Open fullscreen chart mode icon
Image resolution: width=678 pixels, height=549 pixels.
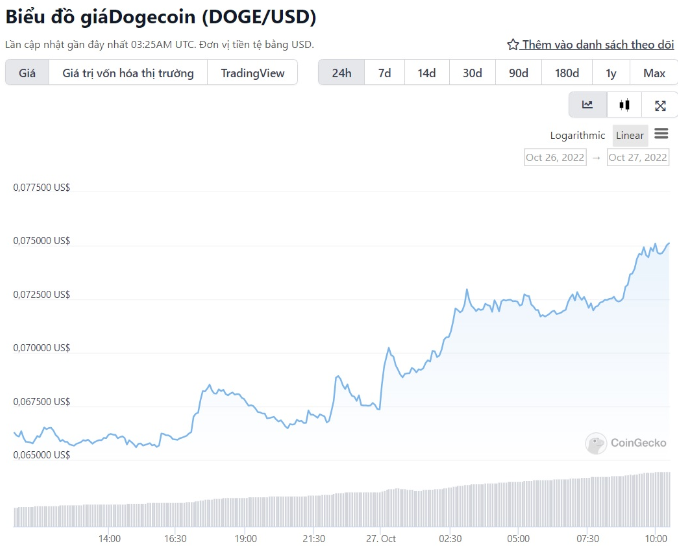(660, 105)
